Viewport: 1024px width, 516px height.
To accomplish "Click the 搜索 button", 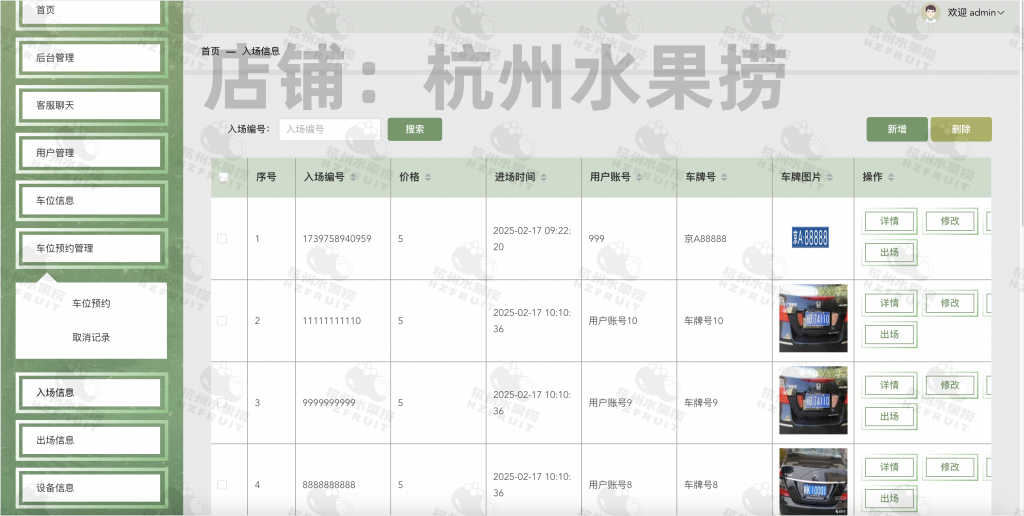I will pos(415,129).
